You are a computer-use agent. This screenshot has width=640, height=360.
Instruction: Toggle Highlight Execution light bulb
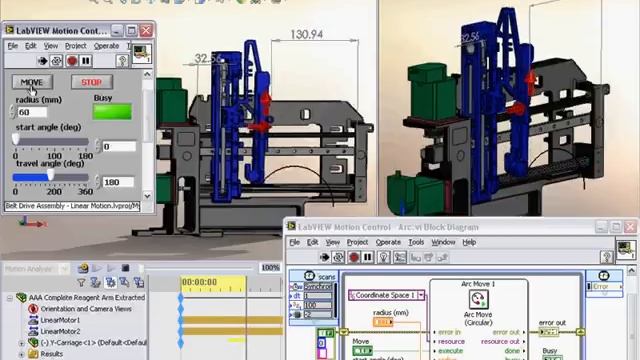(x=384, y=258)
